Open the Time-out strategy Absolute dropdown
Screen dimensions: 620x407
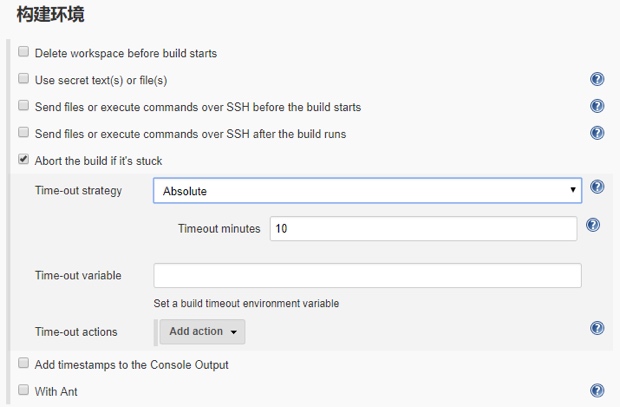(367, 190)
